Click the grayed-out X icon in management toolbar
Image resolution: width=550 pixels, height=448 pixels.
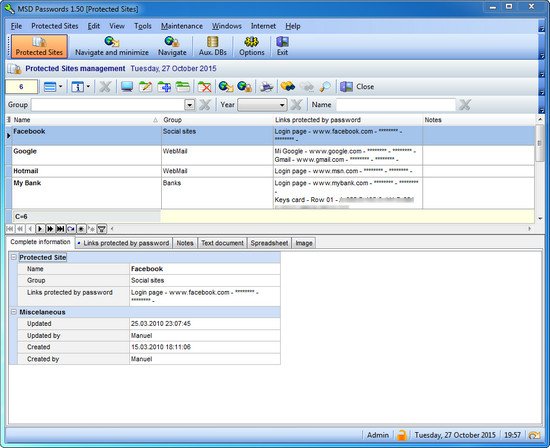[105, 87]
